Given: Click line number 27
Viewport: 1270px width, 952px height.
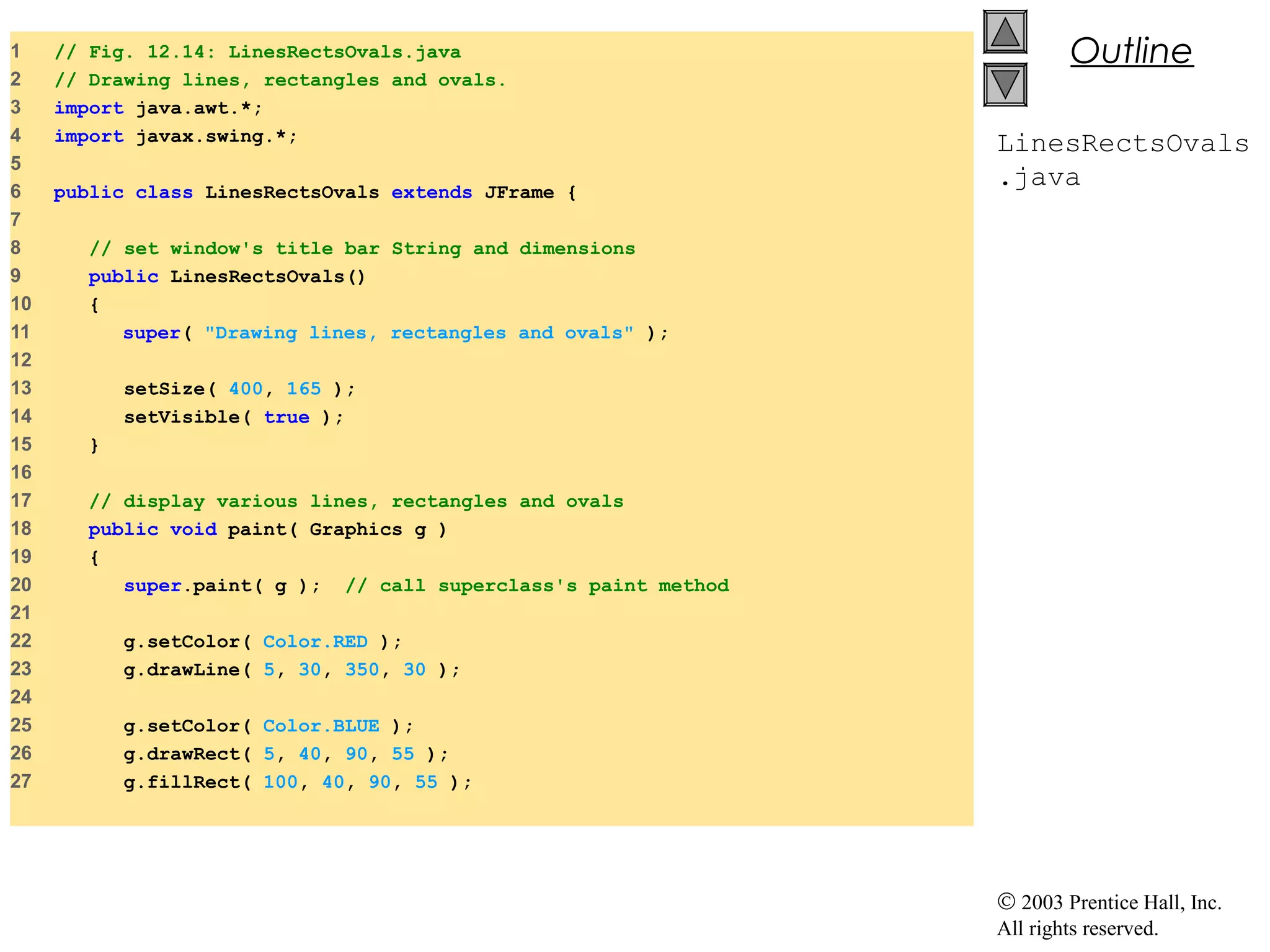Looking at the screenshot, I should [21, 781].
